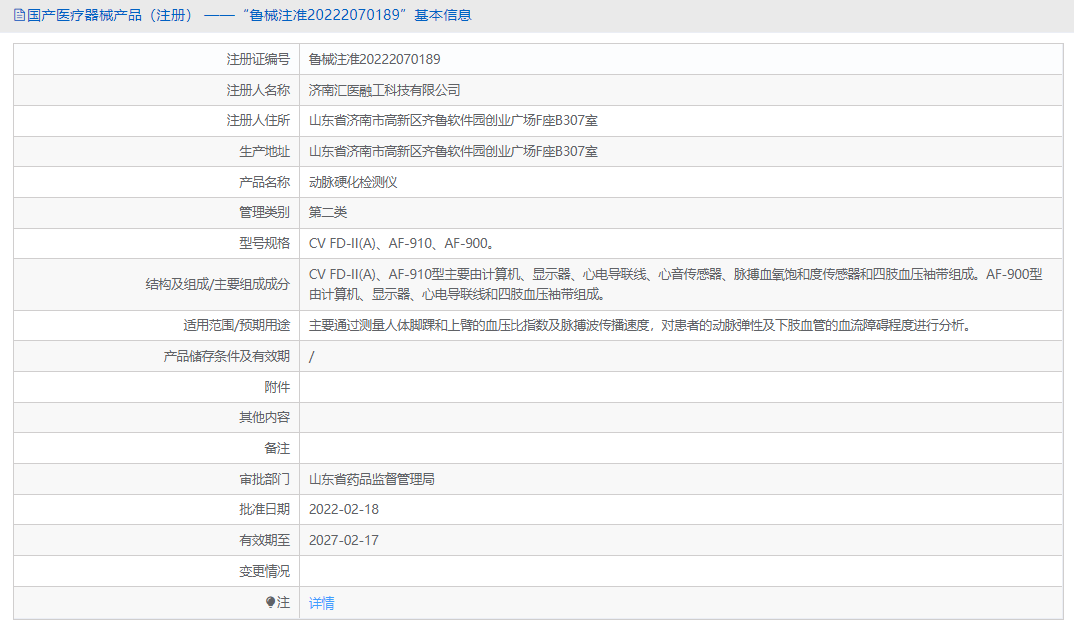Click the 注册人名称 row label
The image size is (1074, 628).
pyautogui.click(x=256, y=89)
